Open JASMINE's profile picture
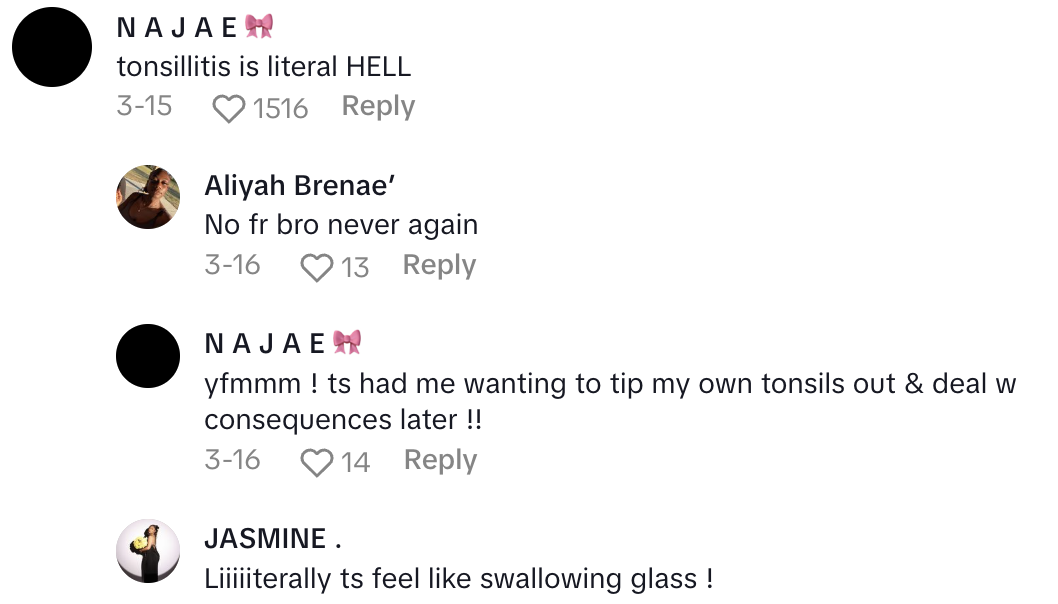This screenshot has width=1058, height=604. click(147, 548)
